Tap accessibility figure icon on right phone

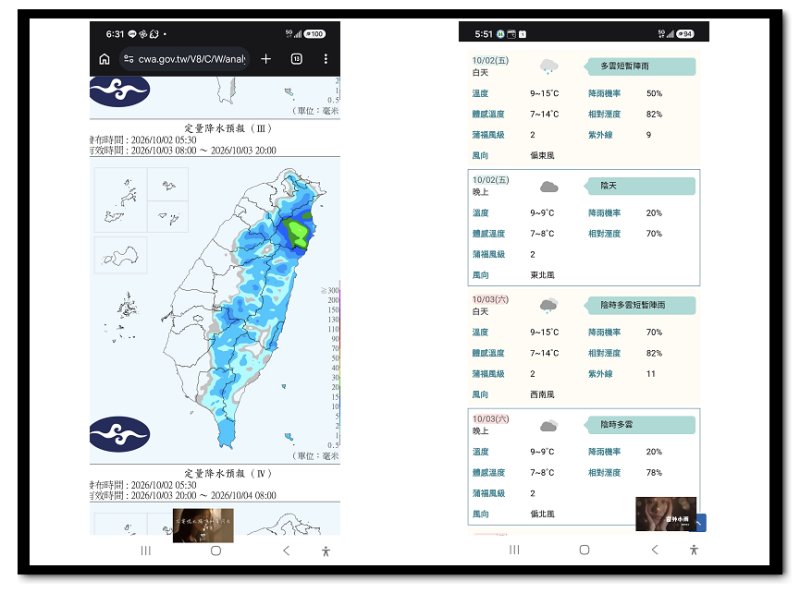pos(694,550)
